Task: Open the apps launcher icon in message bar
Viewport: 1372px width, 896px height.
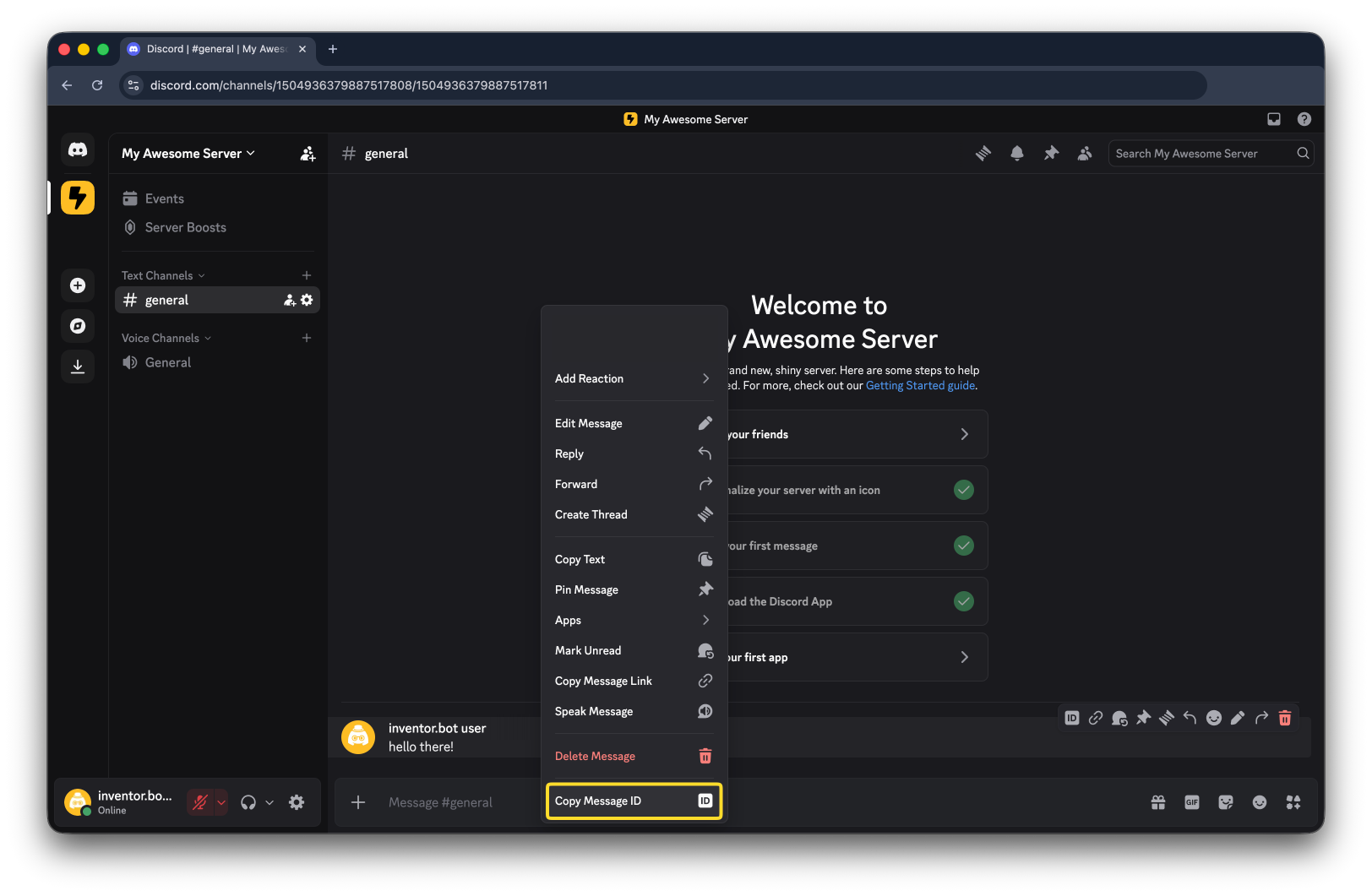Action: click(1293, 802)
